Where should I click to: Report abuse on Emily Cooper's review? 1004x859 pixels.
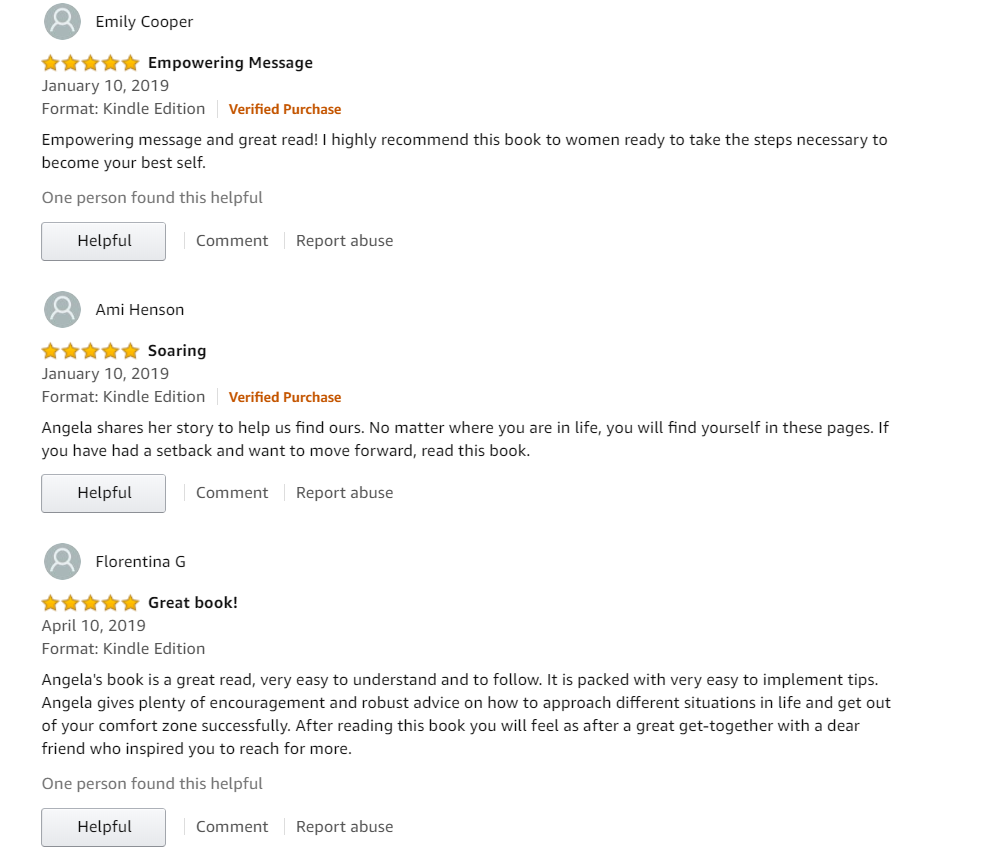click(344, 241)
